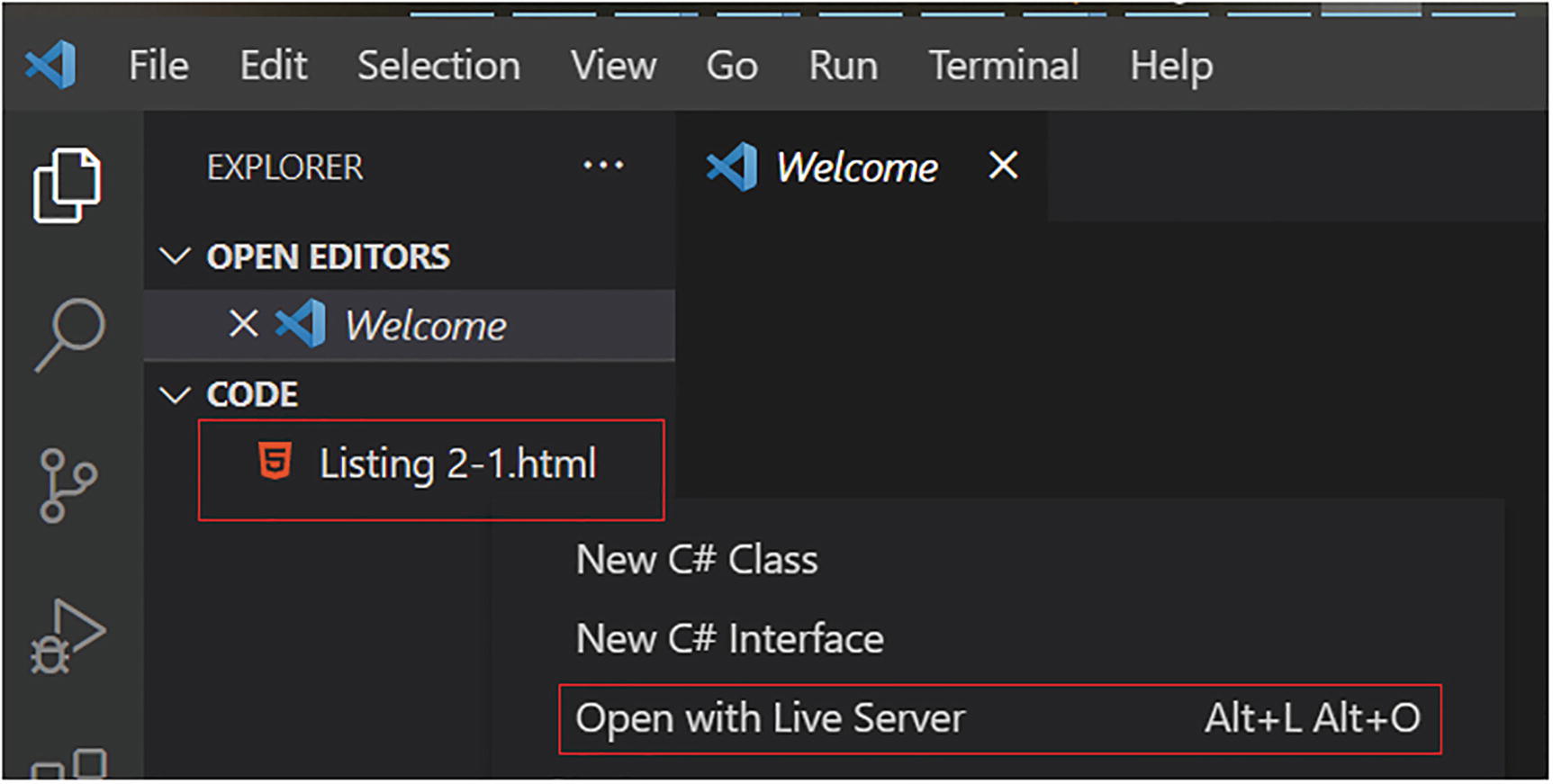Collapse the CODE folder section
The height and width of the screenshot is (784, 1553).
click(175, 394)
